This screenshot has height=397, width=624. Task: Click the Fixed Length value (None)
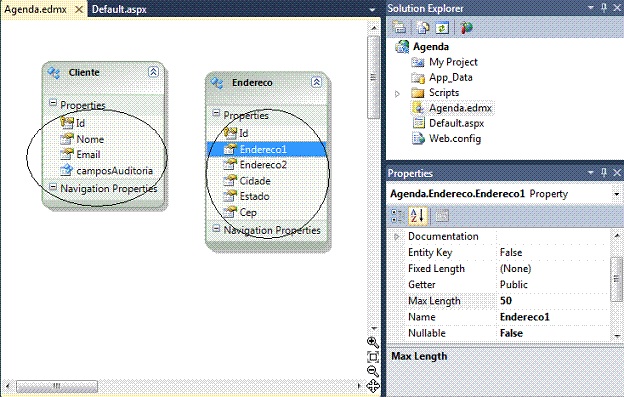(515, 269)
